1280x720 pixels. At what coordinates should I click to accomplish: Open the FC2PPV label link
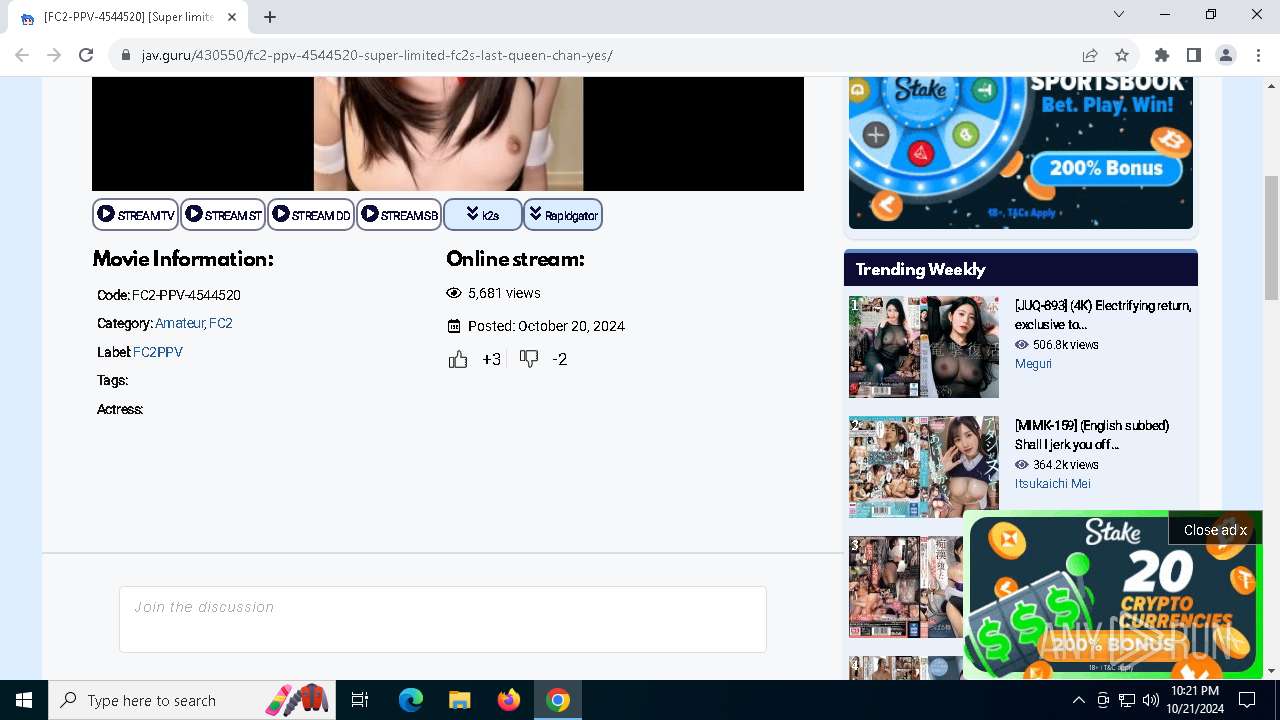[158, 352]
